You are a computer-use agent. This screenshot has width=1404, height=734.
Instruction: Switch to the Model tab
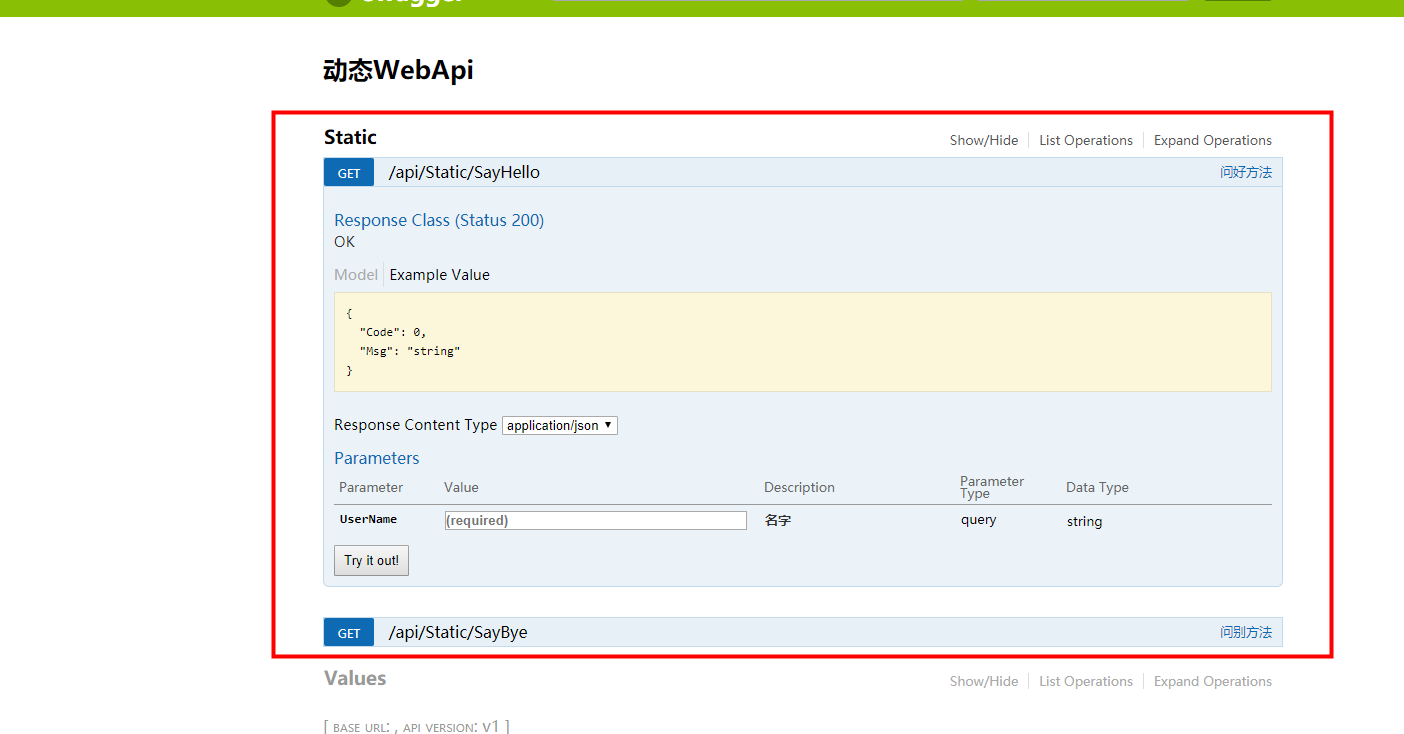356,274
